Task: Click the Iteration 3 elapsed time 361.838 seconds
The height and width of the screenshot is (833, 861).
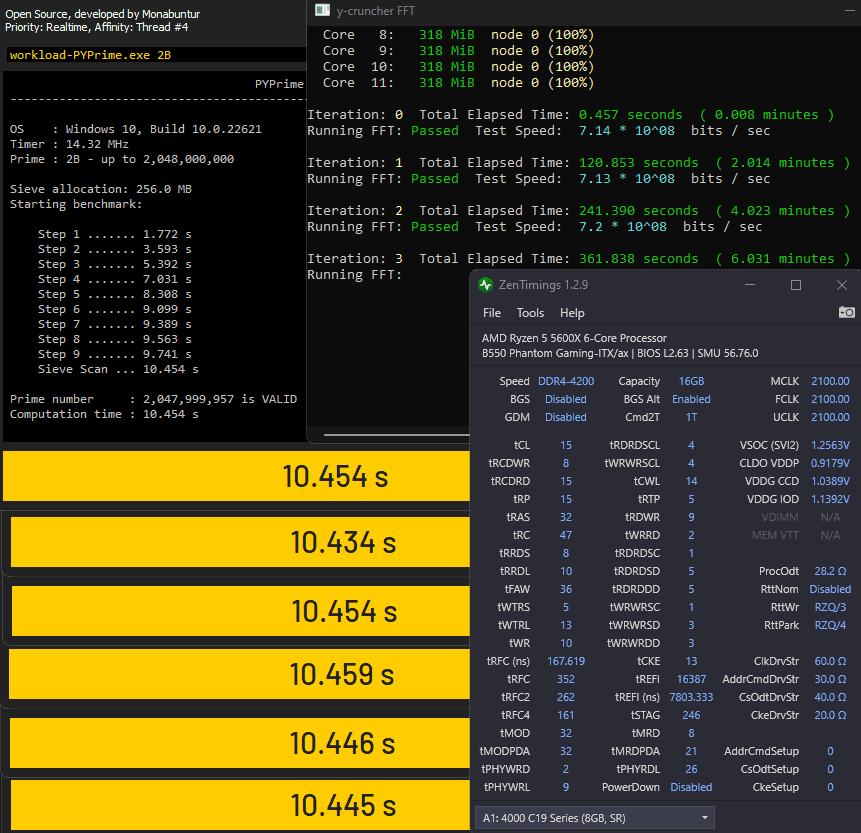Action: (638, 259)
